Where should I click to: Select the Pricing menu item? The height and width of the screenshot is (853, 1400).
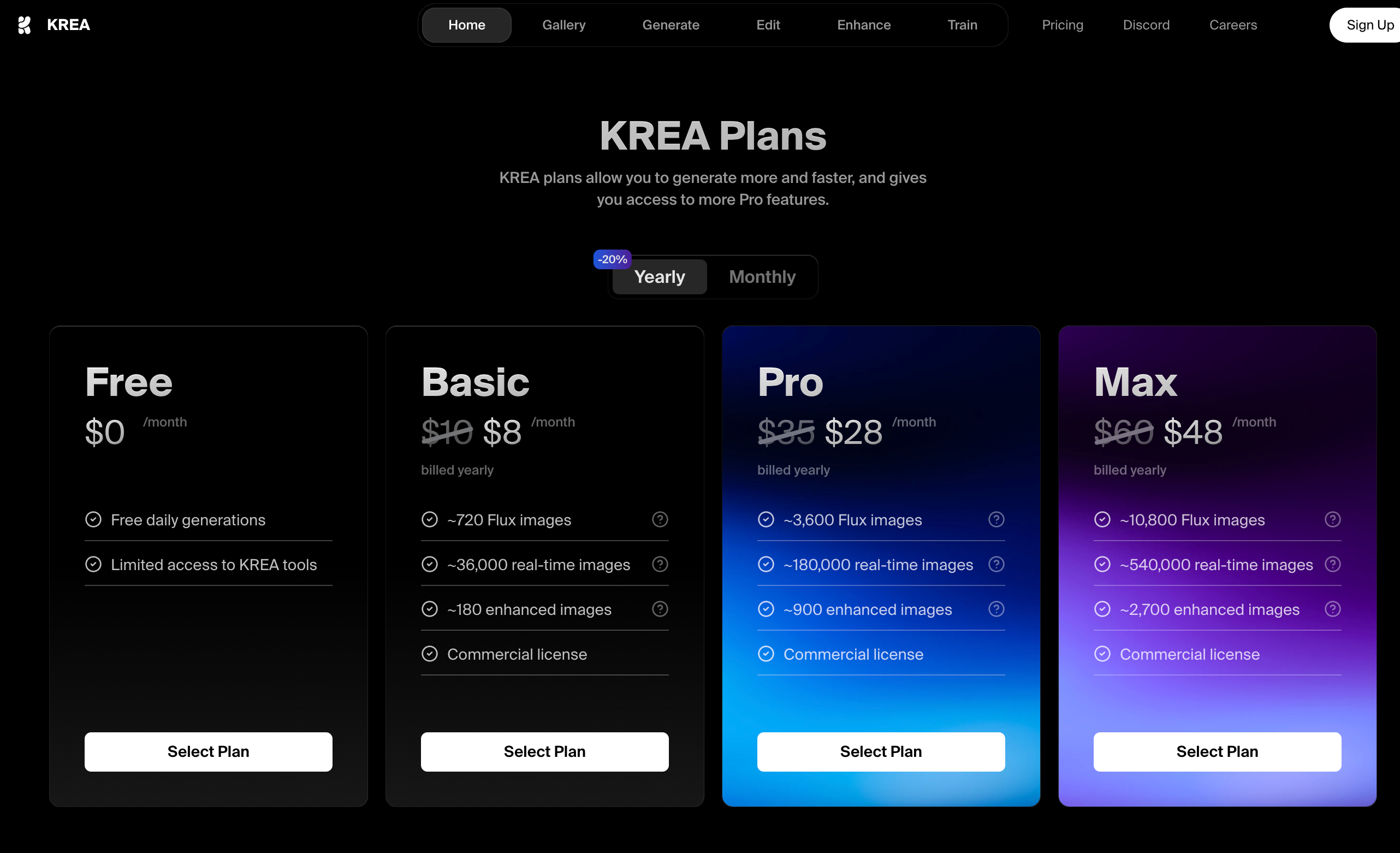pos(1062,25)
